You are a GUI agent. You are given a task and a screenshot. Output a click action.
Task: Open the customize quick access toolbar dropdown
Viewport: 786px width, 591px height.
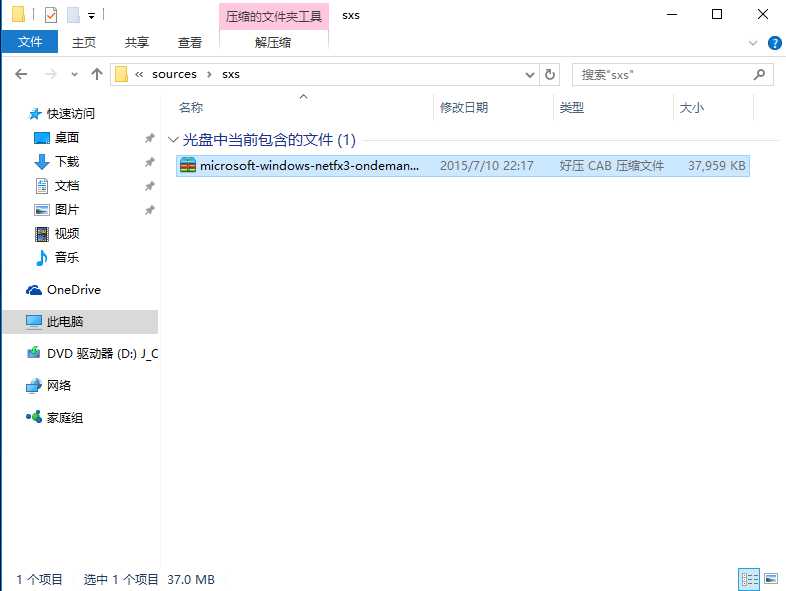[92, 16]
